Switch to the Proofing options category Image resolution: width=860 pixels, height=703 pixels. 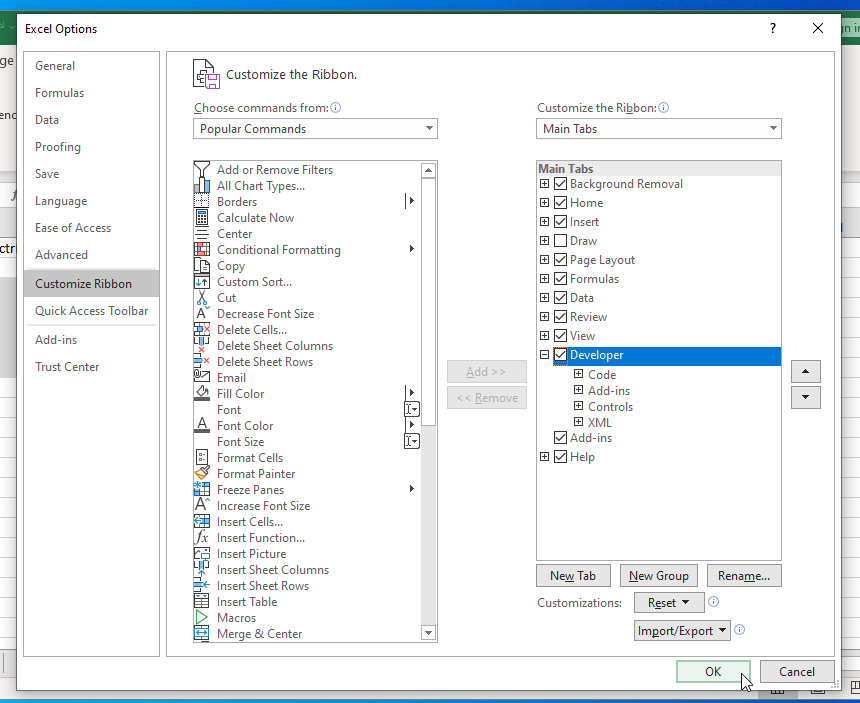pyautogui.click(x=92, y=147)
